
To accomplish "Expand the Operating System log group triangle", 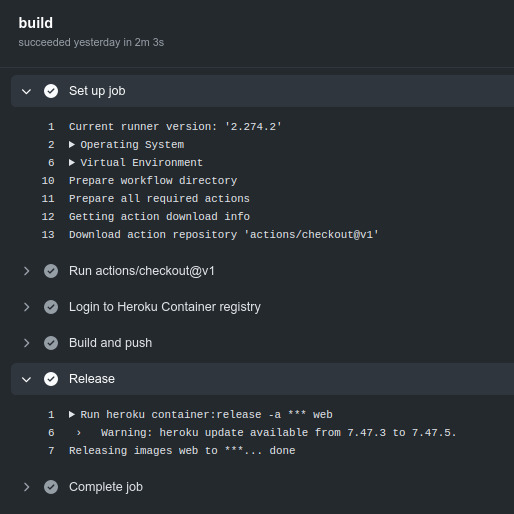I will [x=72, y=144].
